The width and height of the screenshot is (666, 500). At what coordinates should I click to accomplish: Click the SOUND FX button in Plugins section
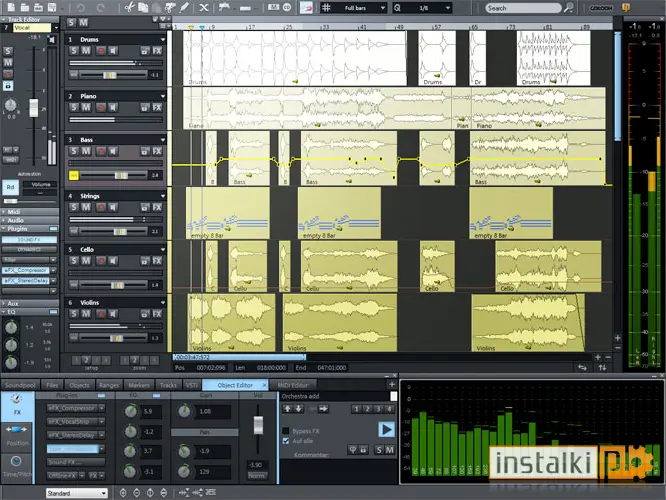29,240
